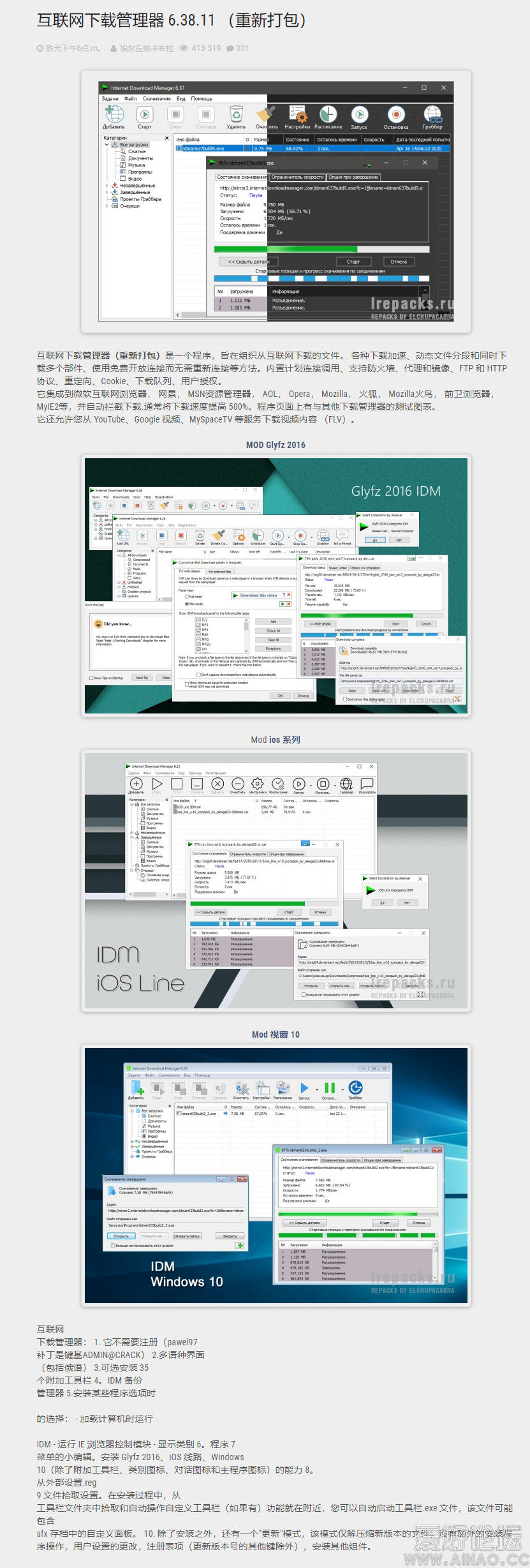This screenshot has height=1568, width=530.
Task: Click Стоп icon in IDM 6.37 toolbar
Action: pos(175,114)
